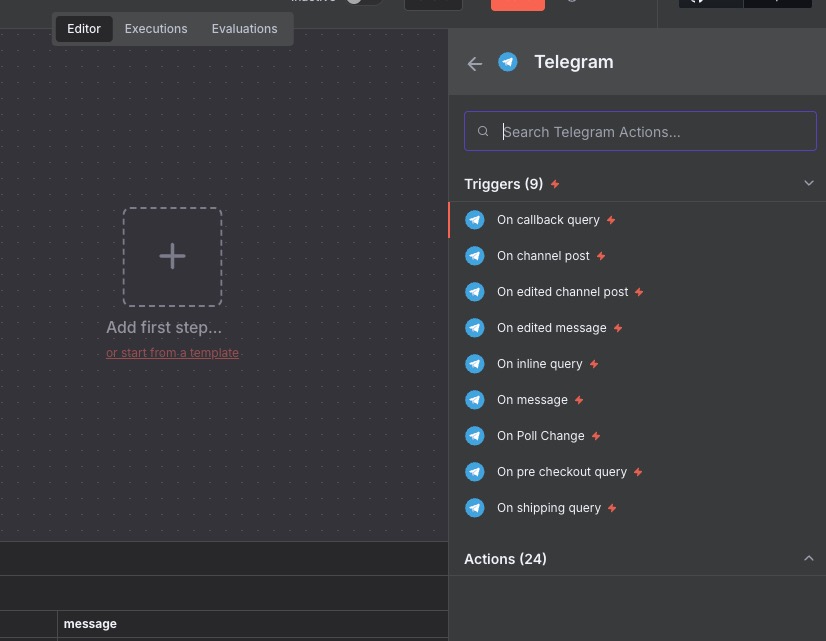Viewport: 826px width, 641px height.
Task: Select the On channel post trigger
Action: click(637, 256)
